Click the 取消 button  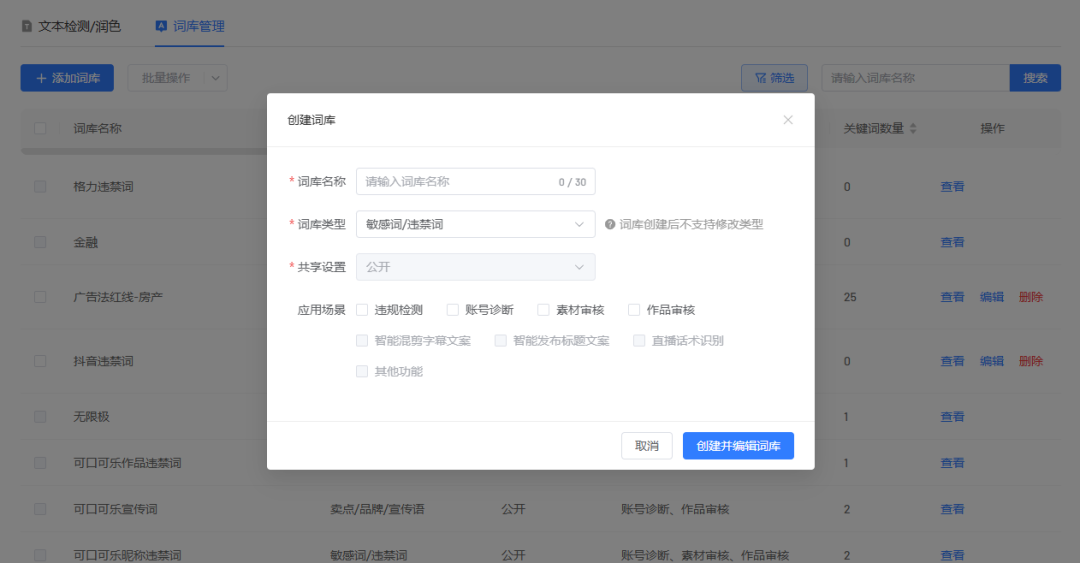(646, 446)
